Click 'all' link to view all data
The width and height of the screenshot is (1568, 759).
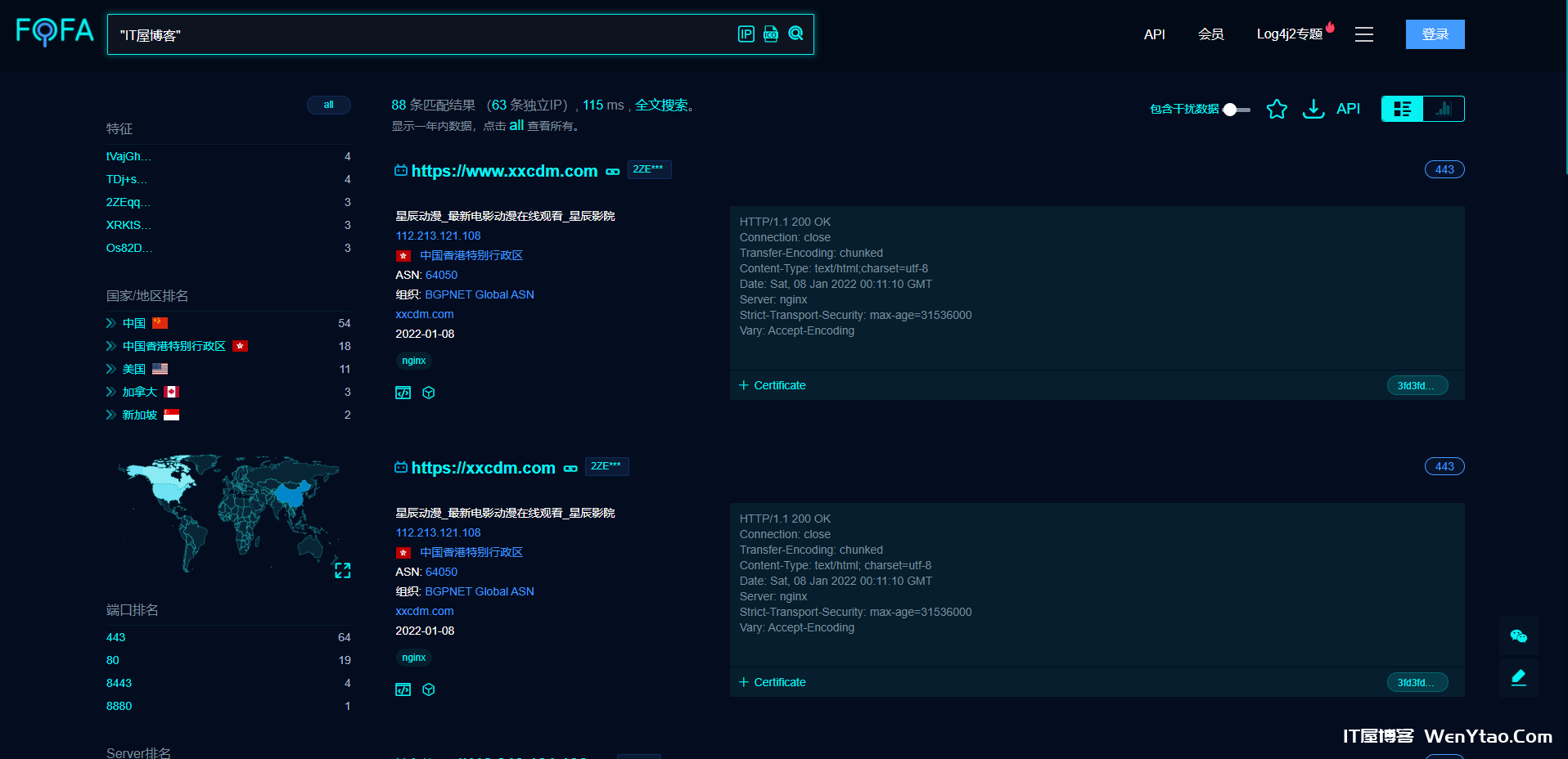click(x=516, y=125)
